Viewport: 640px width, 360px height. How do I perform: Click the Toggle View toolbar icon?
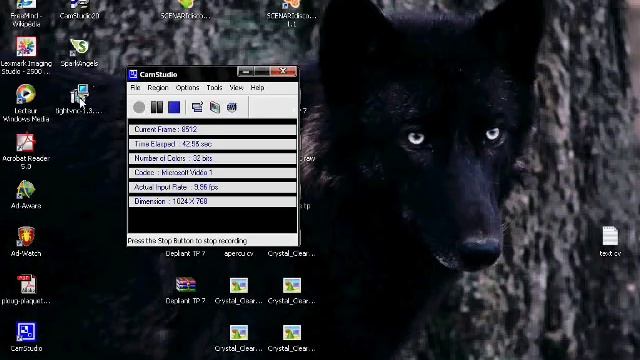[x=197, y=107]
